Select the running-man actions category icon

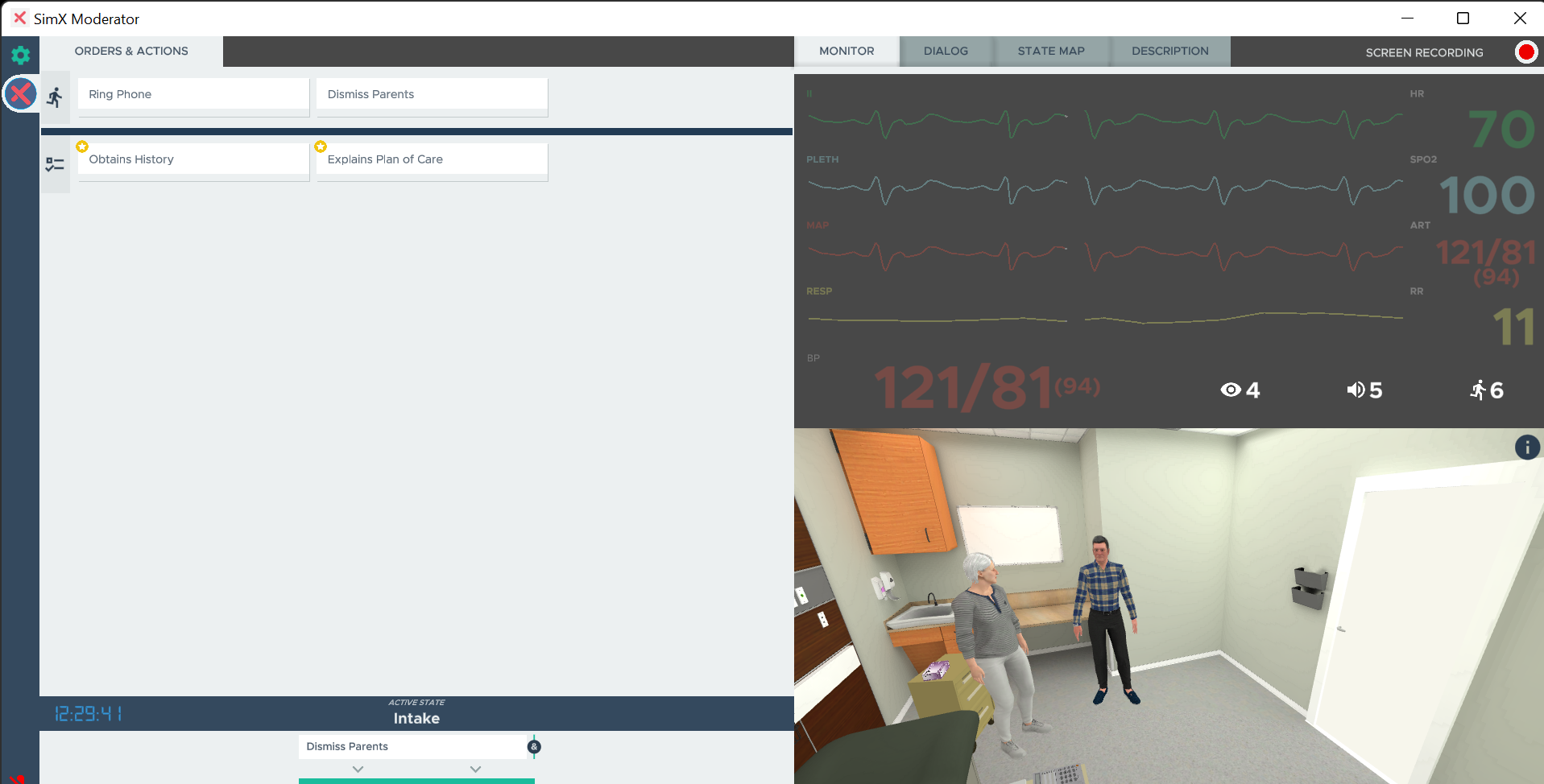[x=55, y=97]
